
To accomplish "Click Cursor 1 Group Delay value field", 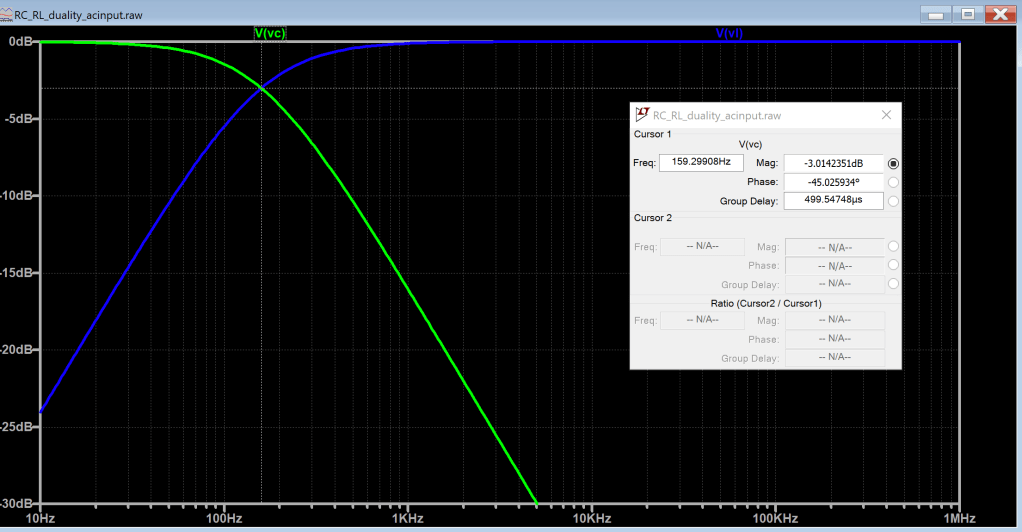I will coord(833,201).
